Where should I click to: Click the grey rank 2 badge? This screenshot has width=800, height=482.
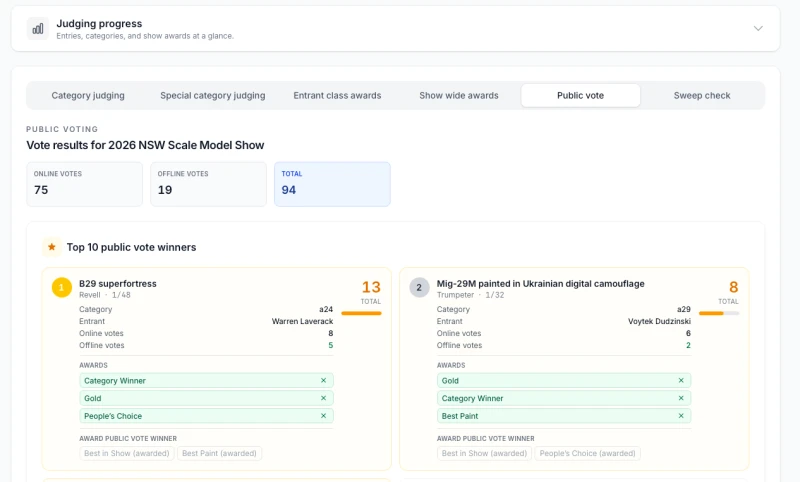(x=419, y=287)
